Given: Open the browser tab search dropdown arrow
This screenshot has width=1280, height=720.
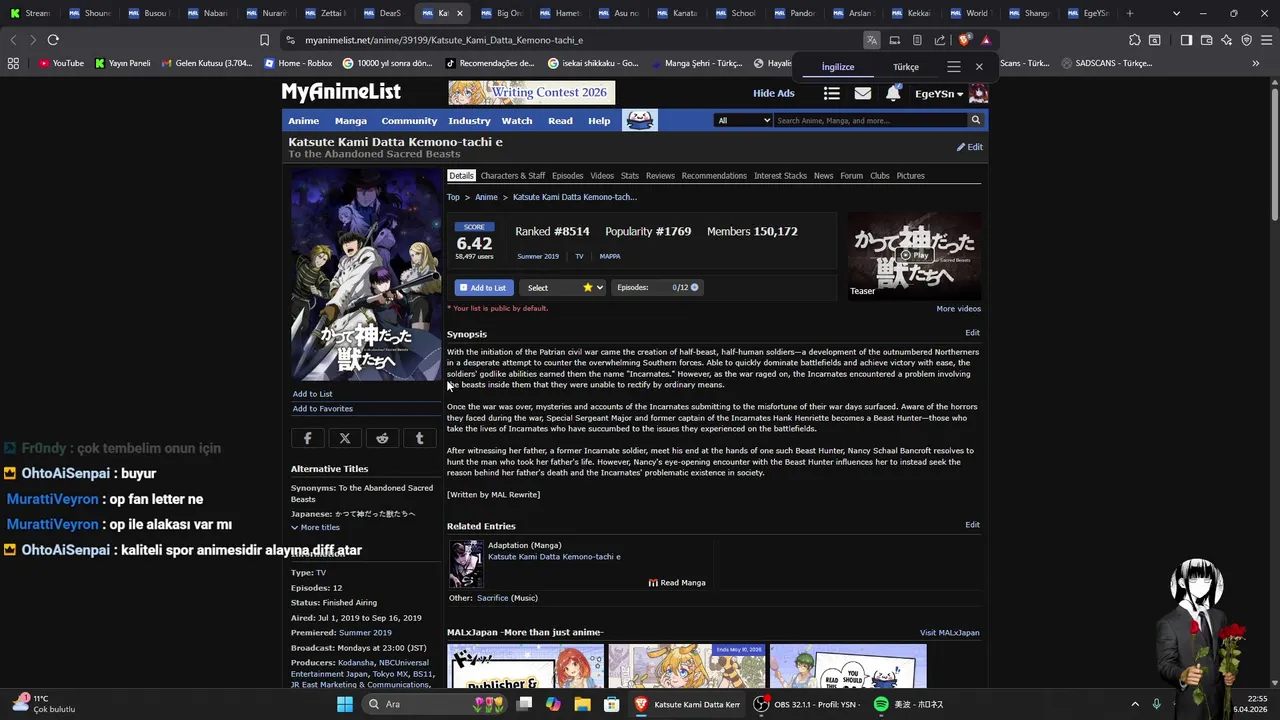Looking at the screenshot, I should pyautogui.click(x=1176, y=13).
